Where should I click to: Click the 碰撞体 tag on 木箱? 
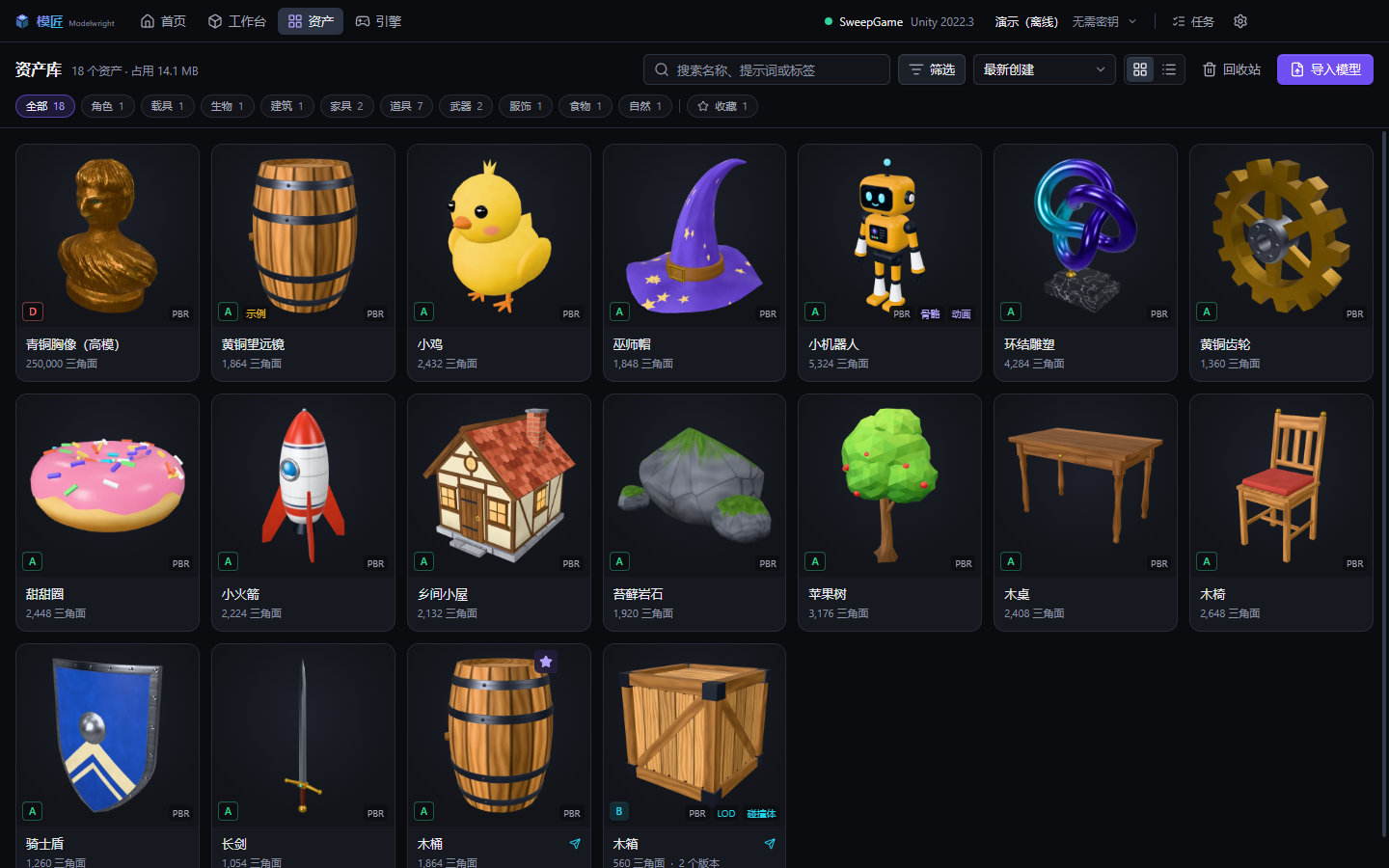pyautogui.click(x=761, y=814)
